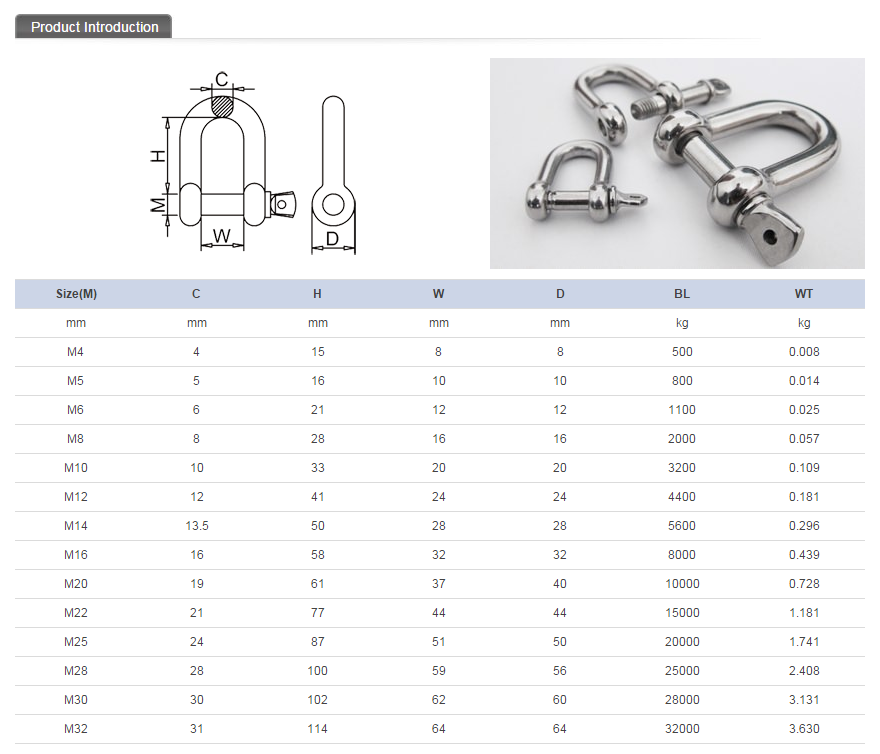The image size is (880, 754).
Task: Click the D label in the side-view drawing
Action: (x=332, y=239)
